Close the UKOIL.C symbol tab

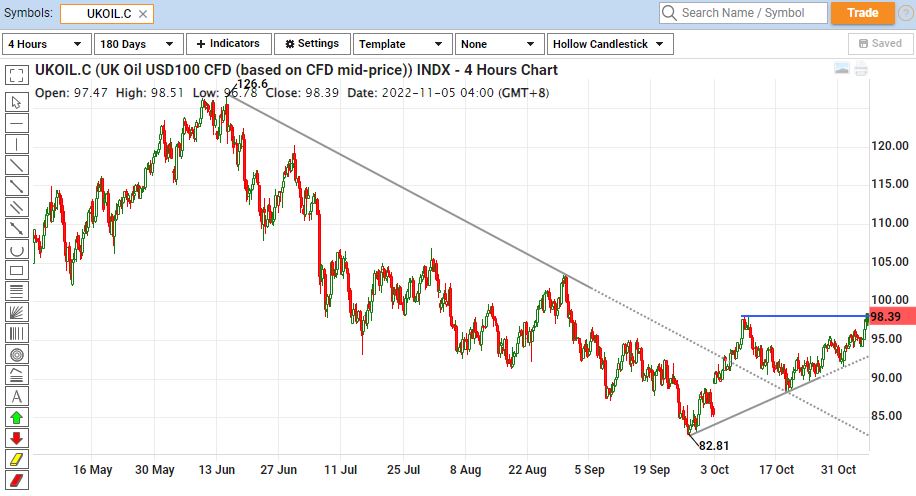pos(144,14)
